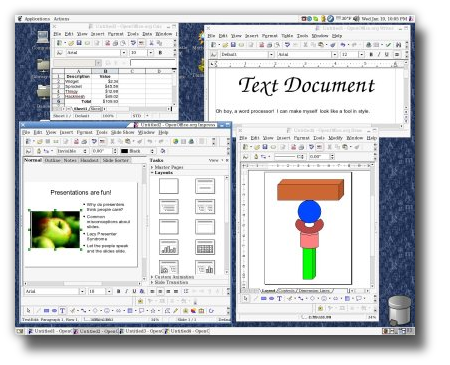This screenshot has width=450, height=365.
Task: Switch to Slide Sorter tab in Impress
Action: pos(115,160)
